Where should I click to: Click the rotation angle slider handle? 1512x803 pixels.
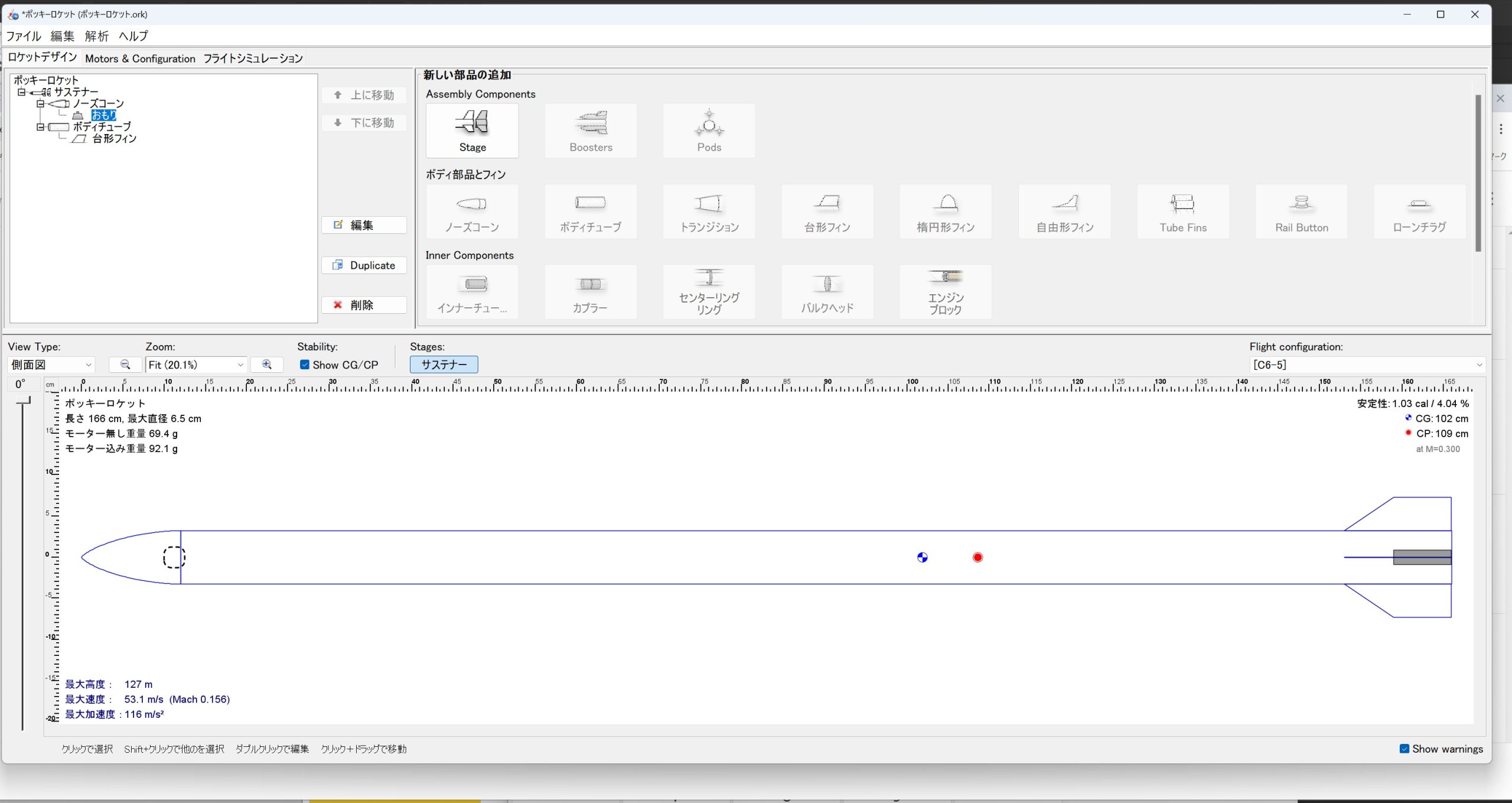coord(23,401)
